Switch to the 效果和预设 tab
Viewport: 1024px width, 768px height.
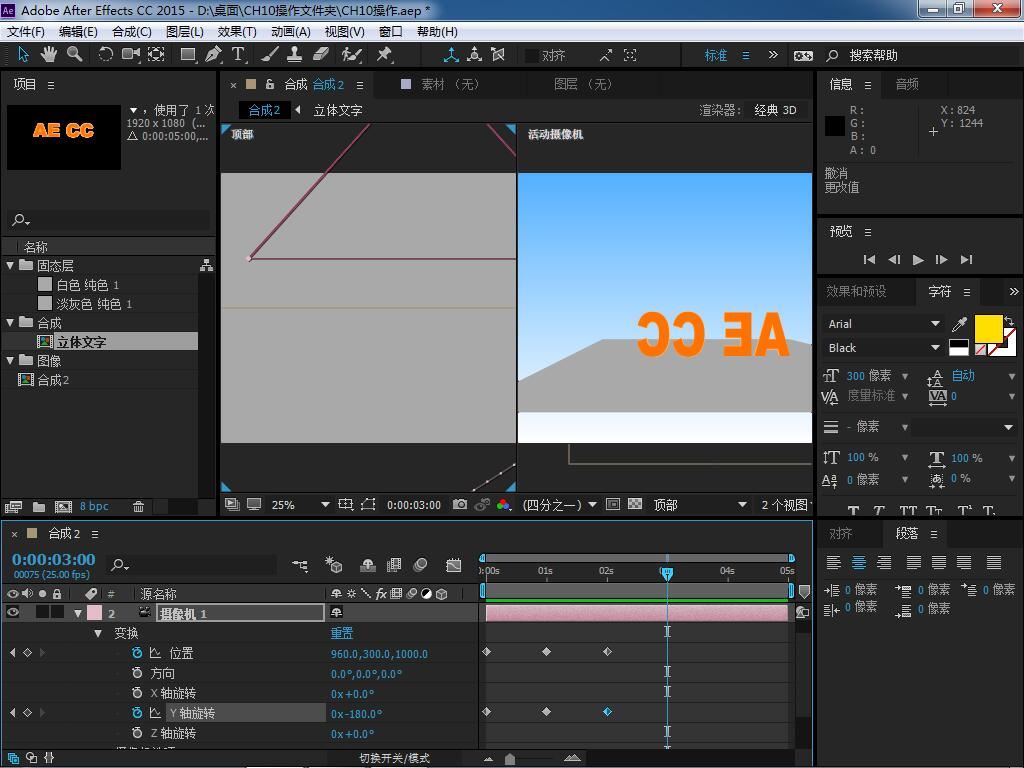click(x=856, y=291)
